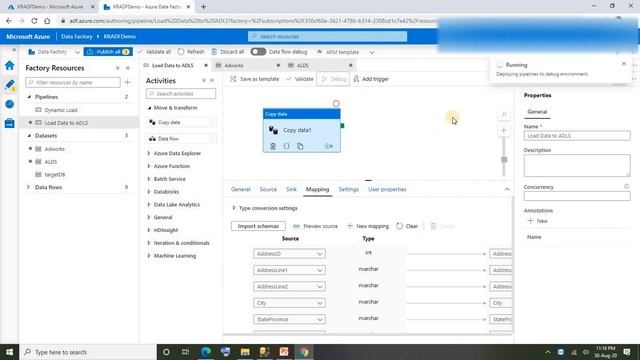This screenshot has width=640, height=360.
Task: Focus the Filter resources by name field
Action: click(x=73, y=82)
